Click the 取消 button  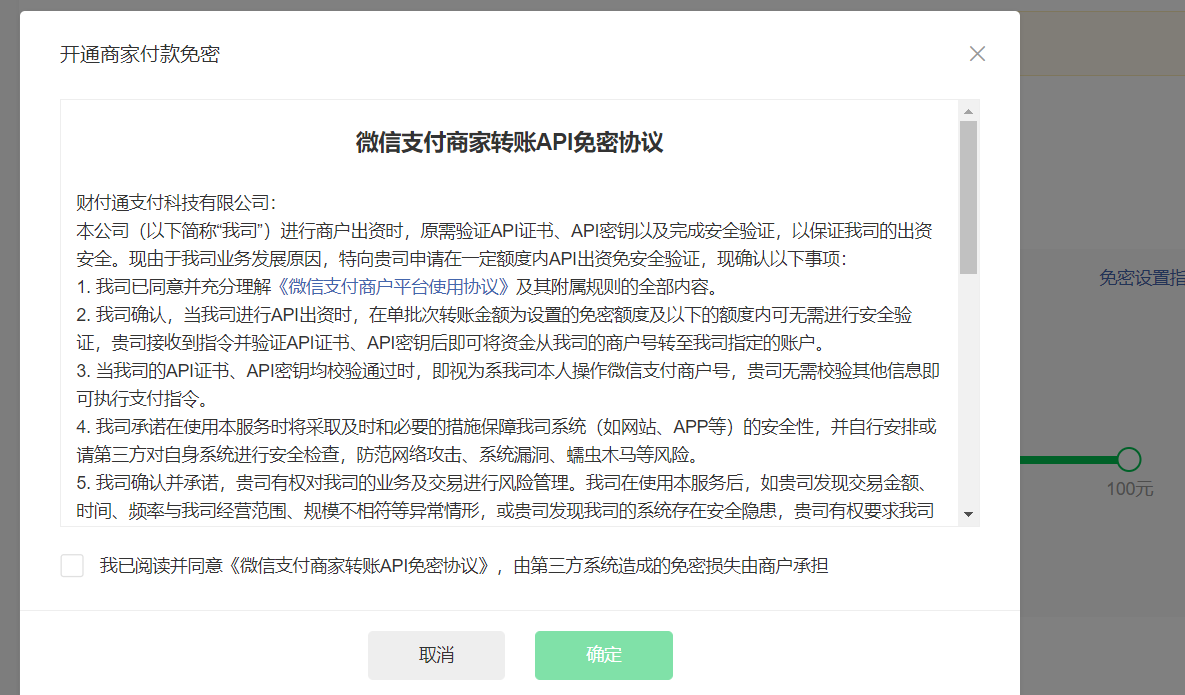pyautogui.click(x=436, y=655)
